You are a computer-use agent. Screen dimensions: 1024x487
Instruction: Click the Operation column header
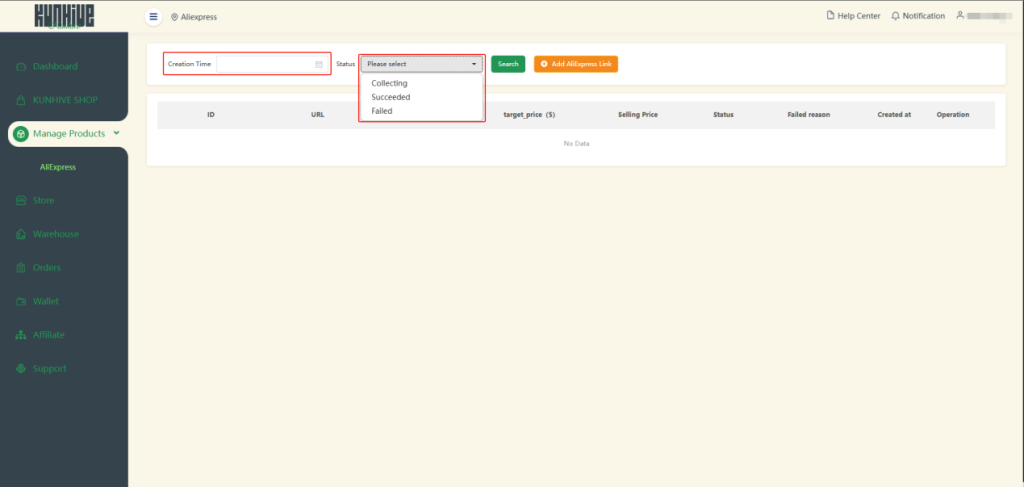[953, 115]
